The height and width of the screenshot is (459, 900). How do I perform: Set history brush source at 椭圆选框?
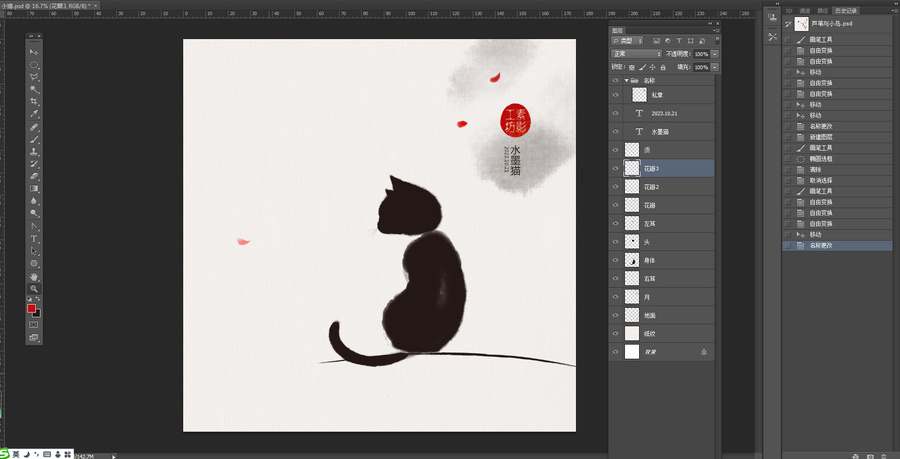[x=788, y=159]
